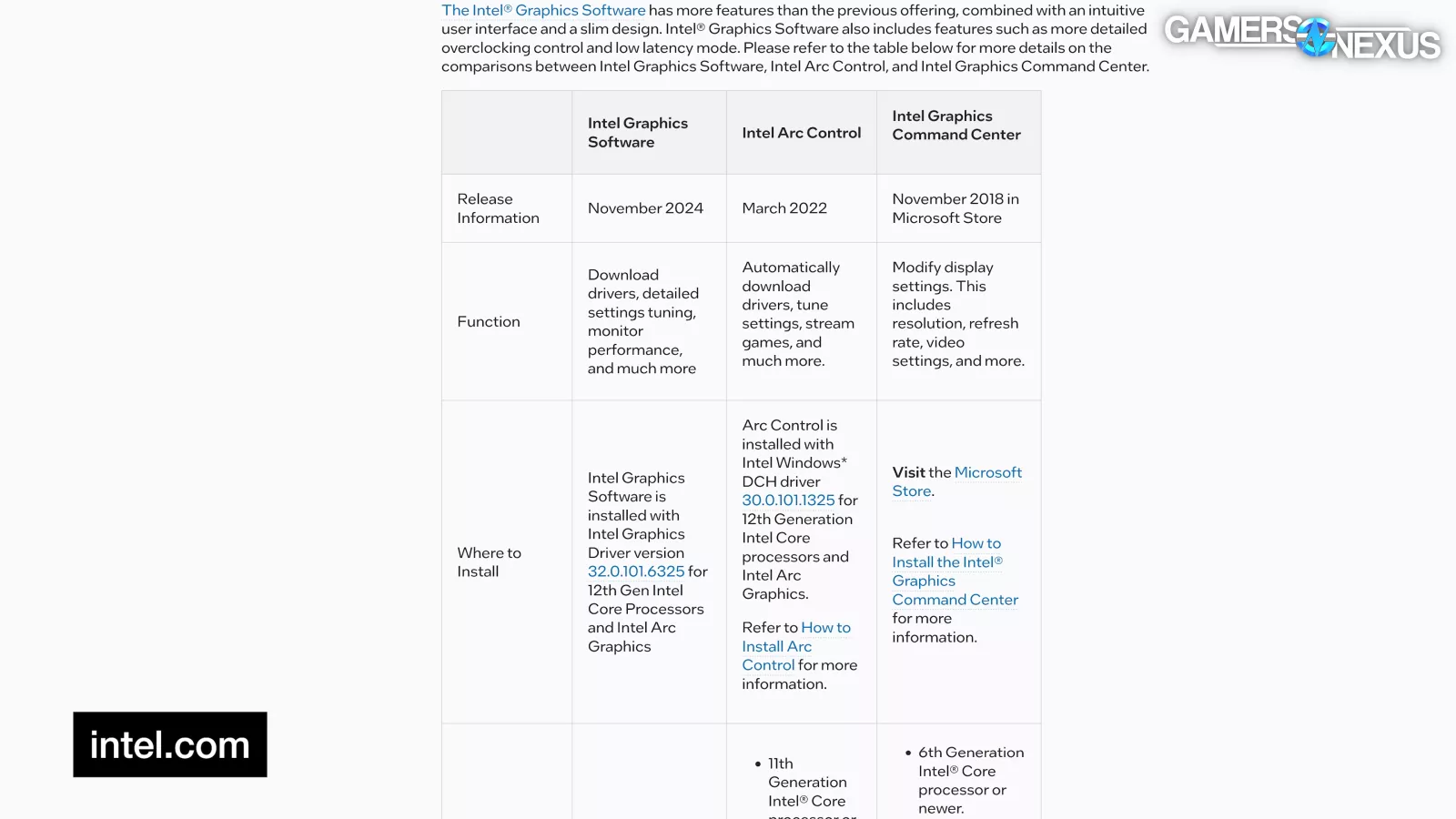The image size is (1456, 819).
Task: Click the Gamers Nexus logo watermark
Action: pos(1301,37)
